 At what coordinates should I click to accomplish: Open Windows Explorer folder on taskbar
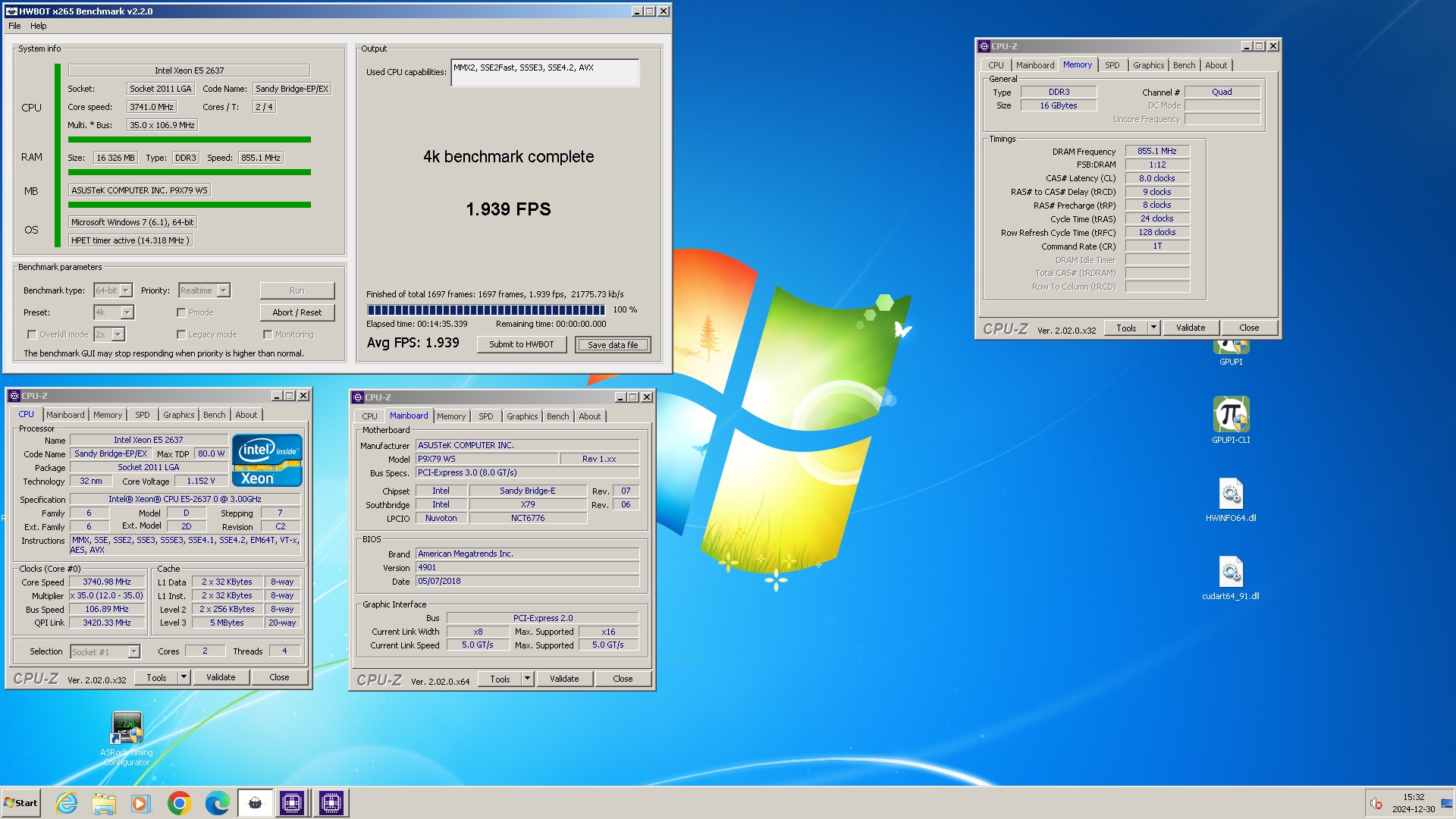pyautogui.click(x=104, y=803)
